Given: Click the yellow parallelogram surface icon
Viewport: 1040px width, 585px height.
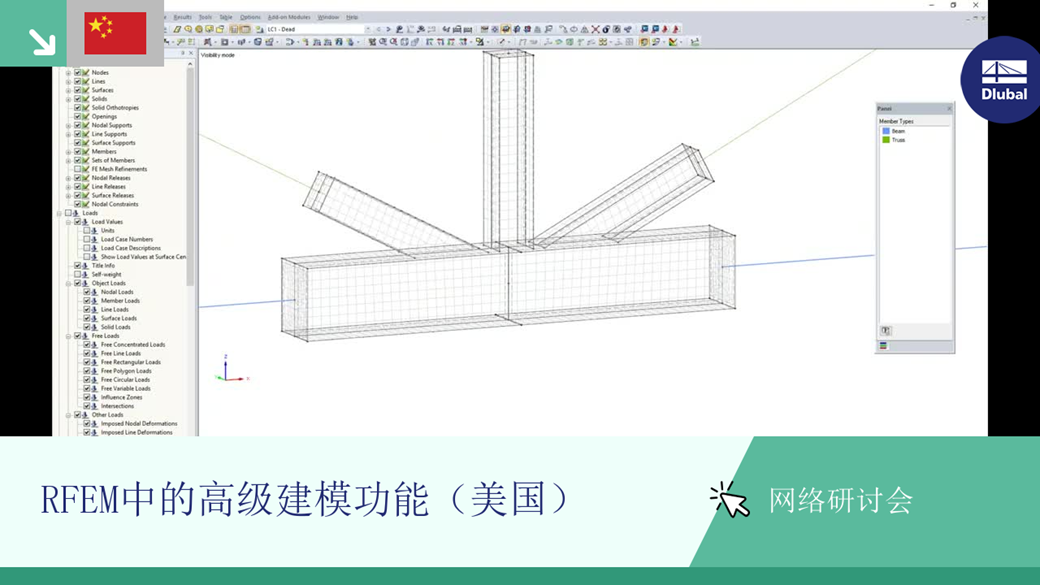Looking at the screenshot, I should [177, 29].
